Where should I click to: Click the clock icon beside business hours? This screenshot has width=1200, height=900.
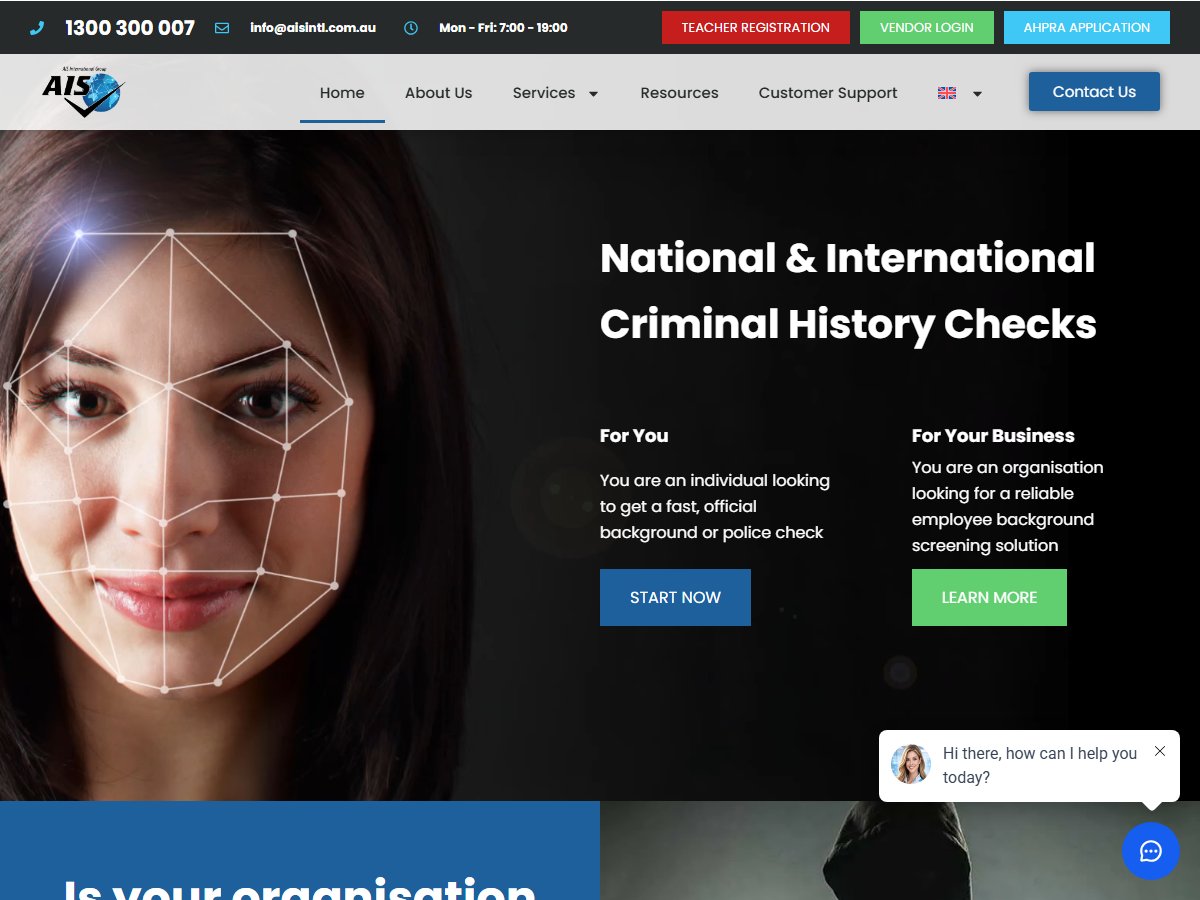[411, 28]
